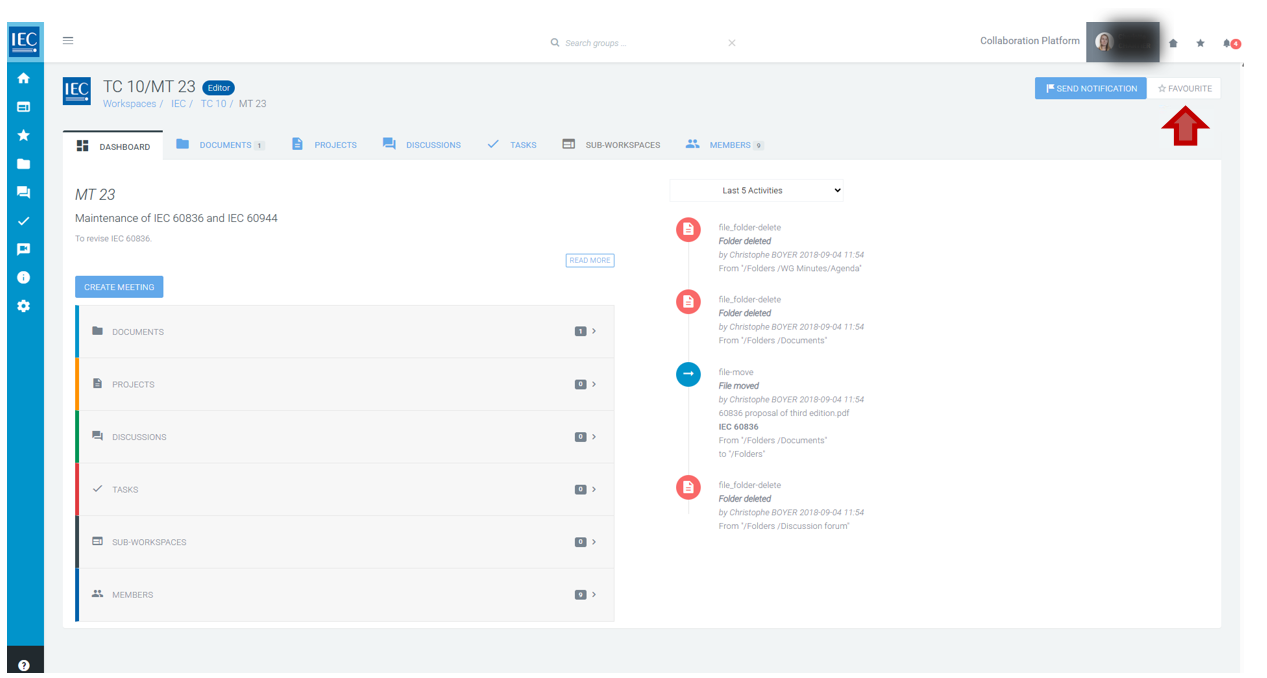
Task: Switch to the DOCUMENTS tab
Action: (227, 144)
